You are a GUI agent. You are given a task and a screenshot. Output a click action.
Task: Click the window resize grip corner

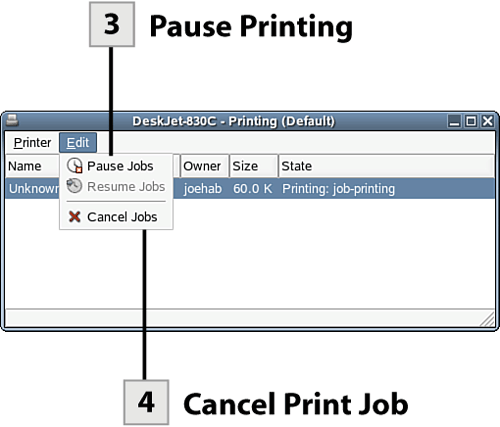pos(487,319)
